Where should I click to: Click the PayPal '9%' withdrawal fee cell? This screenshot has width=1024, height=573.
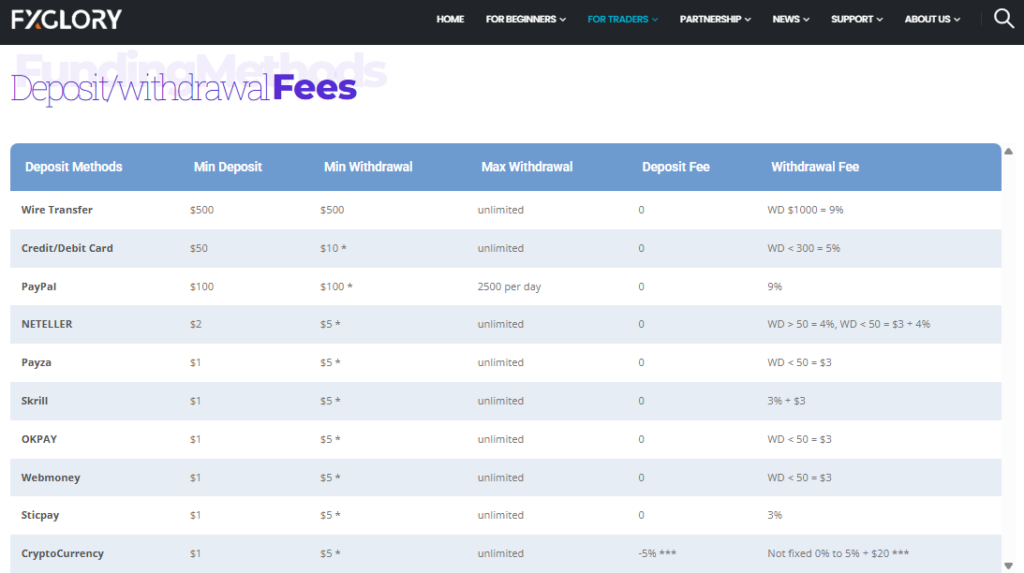(x=775, y=286)
